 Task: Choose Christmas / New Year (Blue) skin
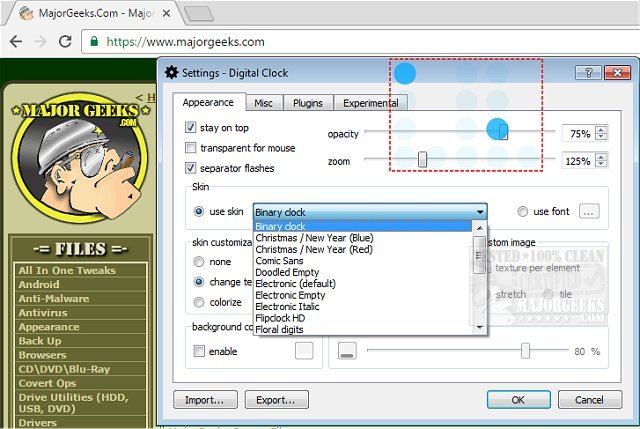pyautogui.click(x=362, y=238)
